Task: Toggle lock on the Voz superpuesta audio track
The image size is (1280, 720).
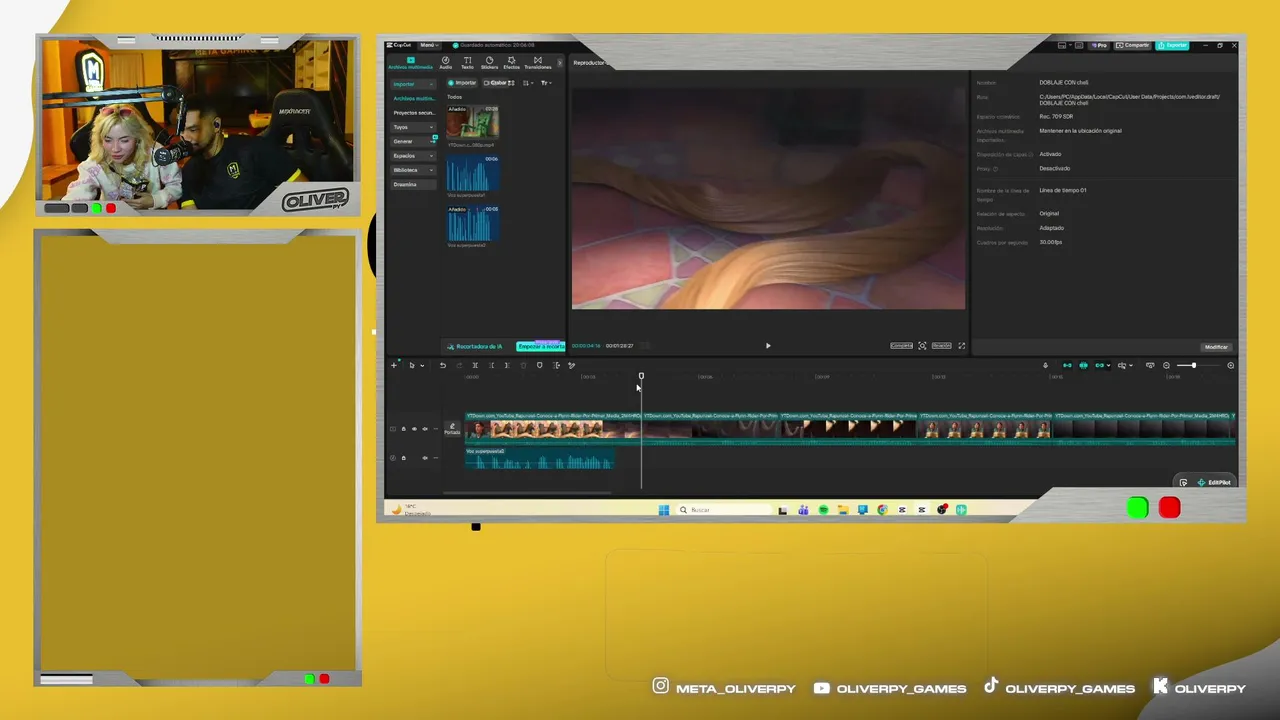Action: click(404, 458)
